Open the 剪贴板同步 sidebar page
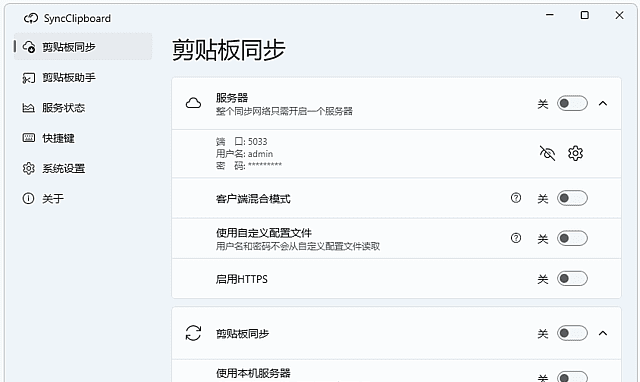Screen dimensions: 640x382 83,47
